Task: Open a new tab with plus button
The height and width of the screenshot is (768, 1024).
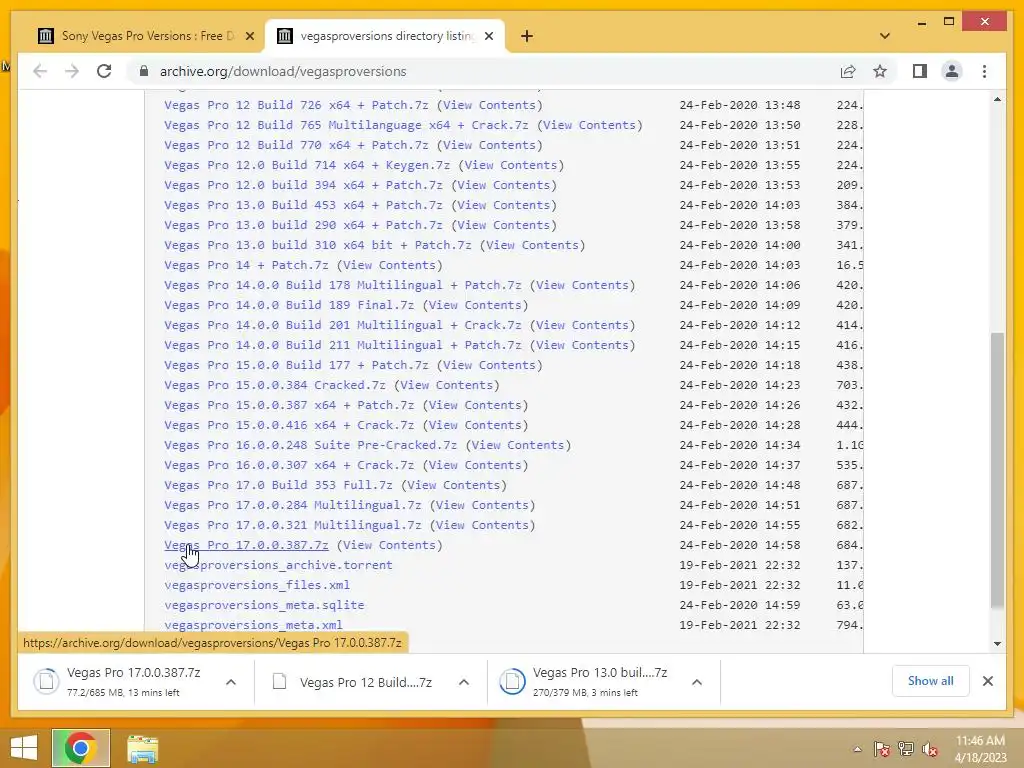Action: tap(526, 36)
